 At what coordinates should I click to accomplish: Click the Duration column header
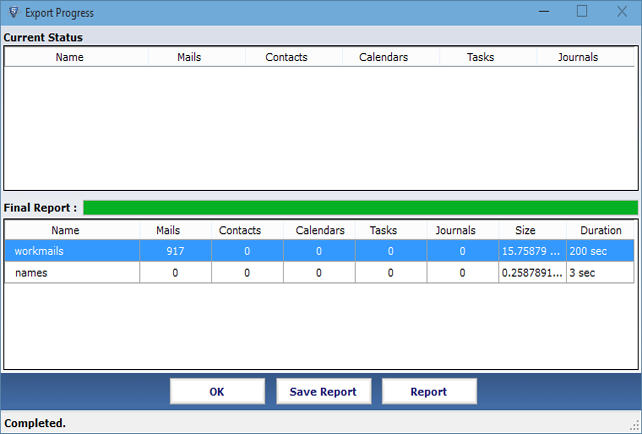600,230
